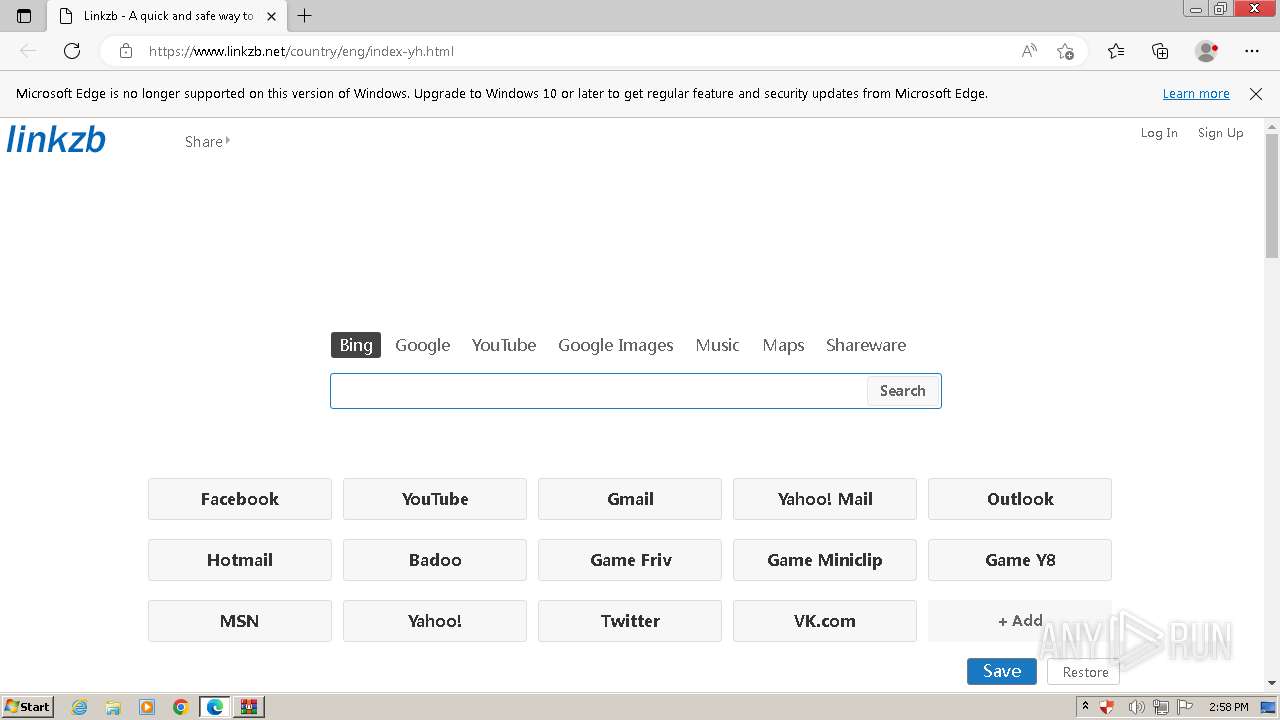Image resolution: width=1280 pixels, height=720 pixels.
Task: Open the Outlook shortcut
Action: [x=1020, y=499]
